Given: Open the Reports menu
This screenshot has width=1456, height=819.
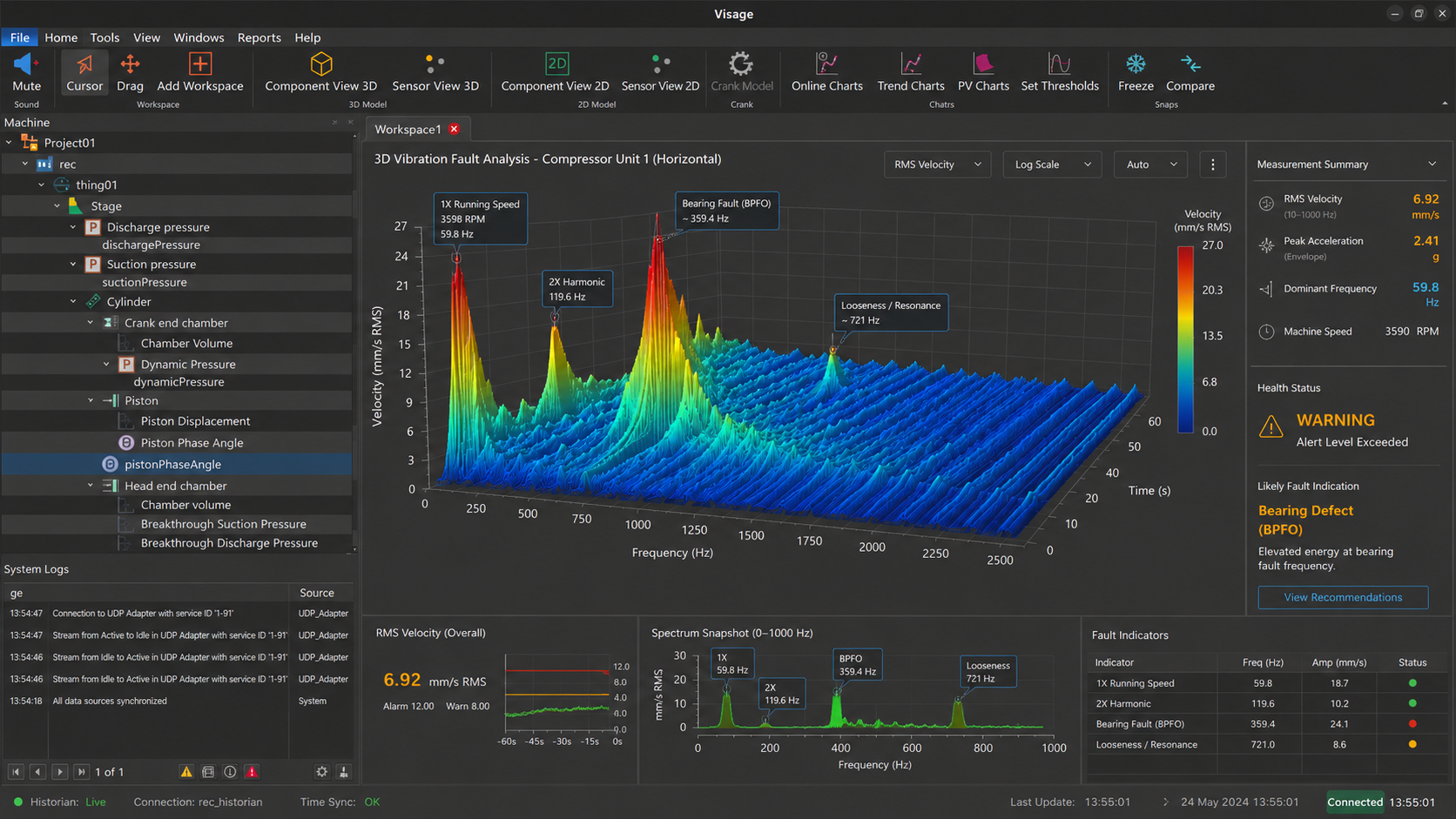Looking at the screenshot, I should click(259, 37).
